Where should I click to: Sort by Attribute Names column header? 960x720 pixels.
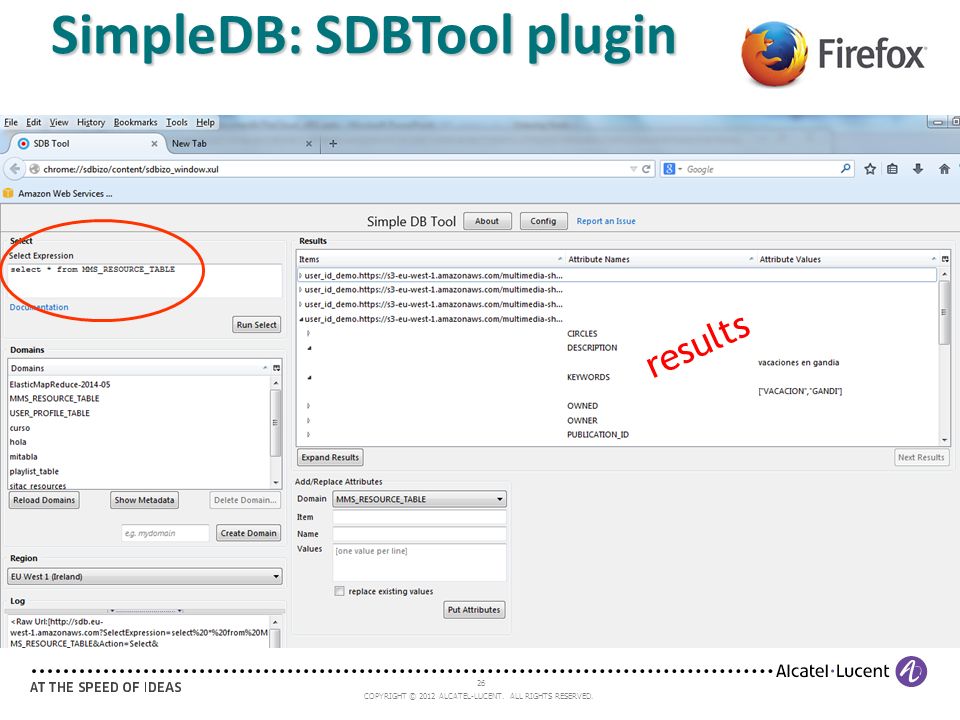tap(660, 259)
